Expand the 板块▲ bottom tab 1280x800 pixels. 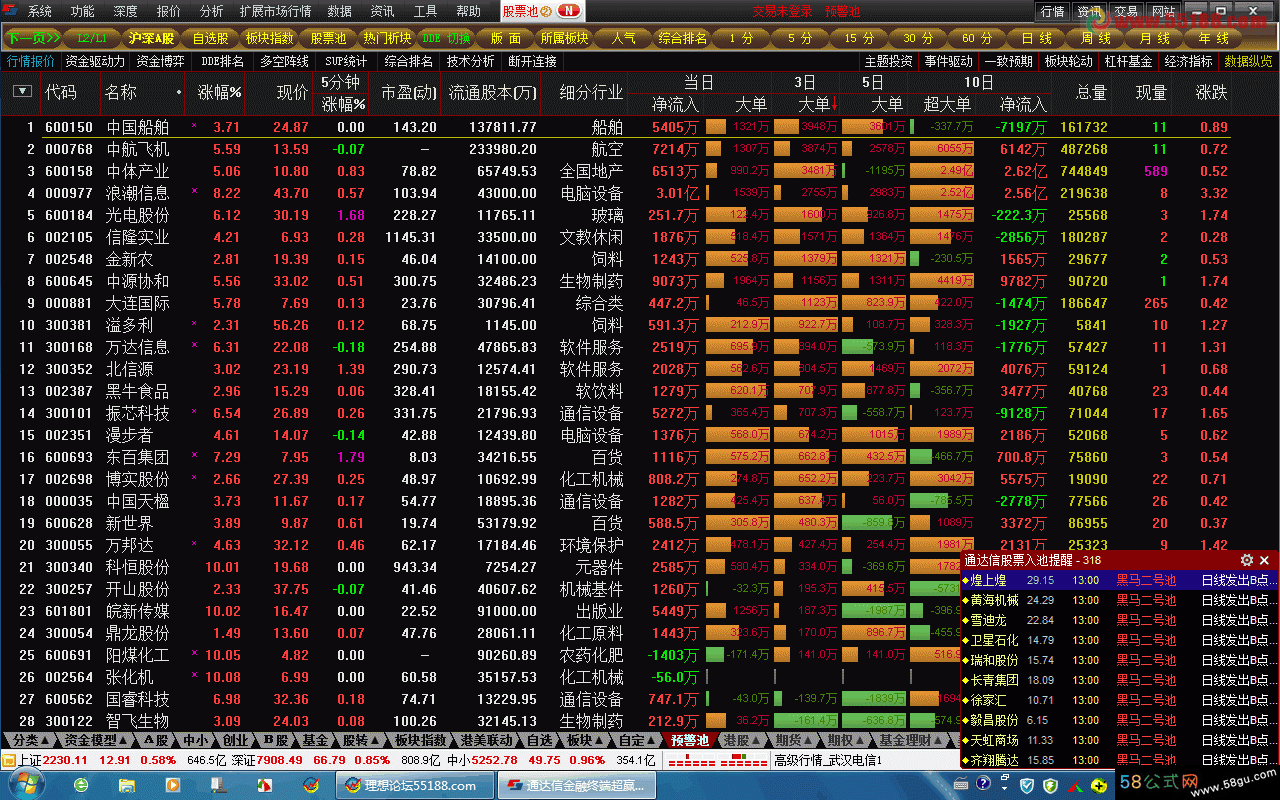(583, 740)
